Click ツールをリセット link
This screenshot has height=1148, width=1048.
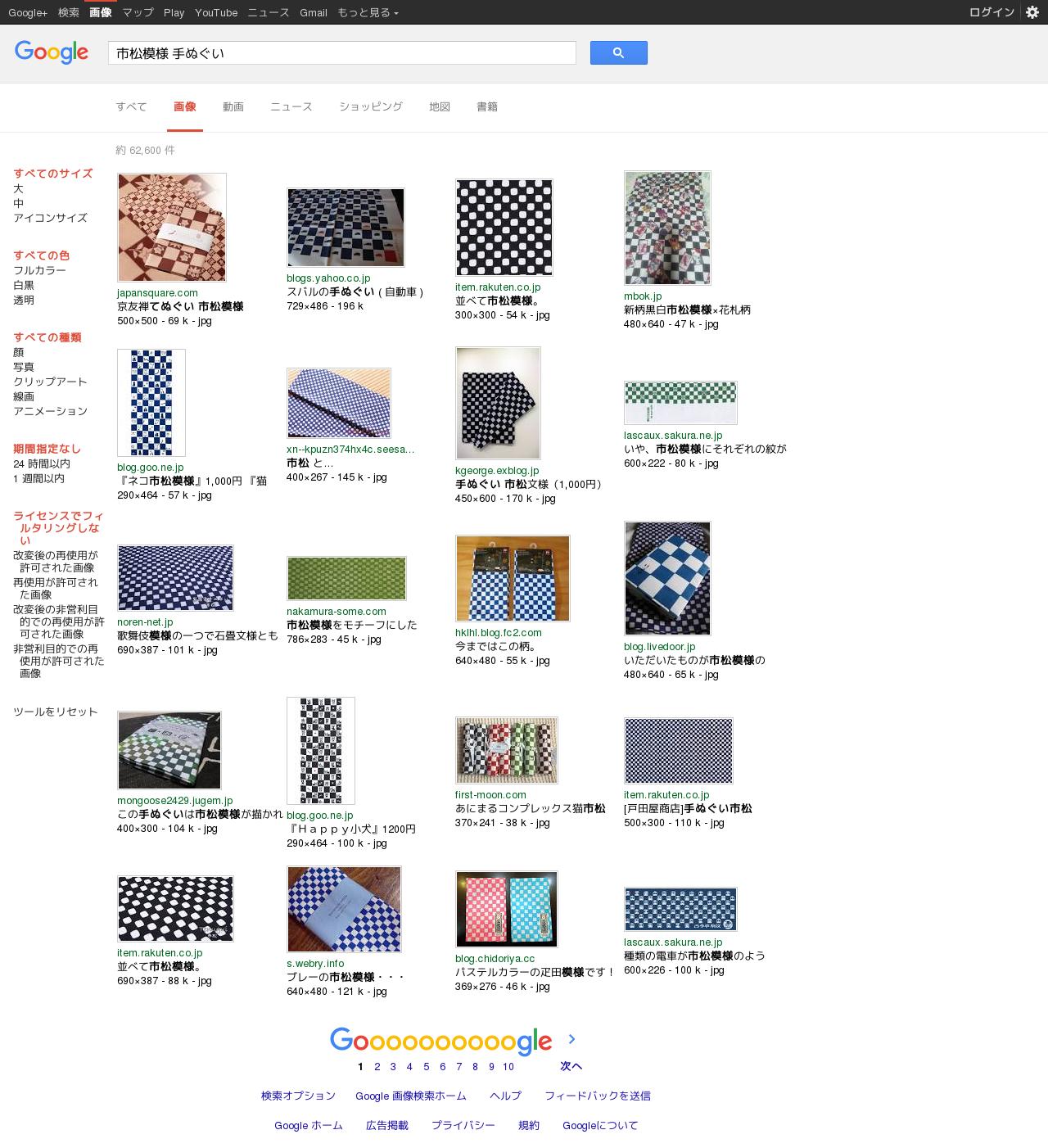click(55, 712)
